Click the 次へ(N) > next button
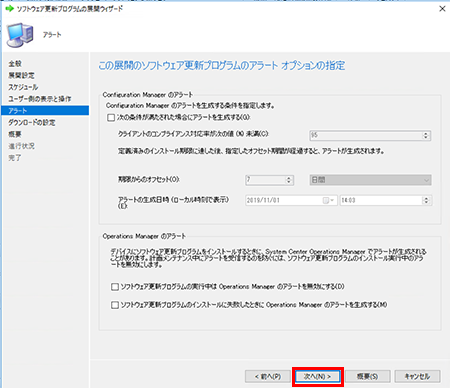 pos(318,376)
